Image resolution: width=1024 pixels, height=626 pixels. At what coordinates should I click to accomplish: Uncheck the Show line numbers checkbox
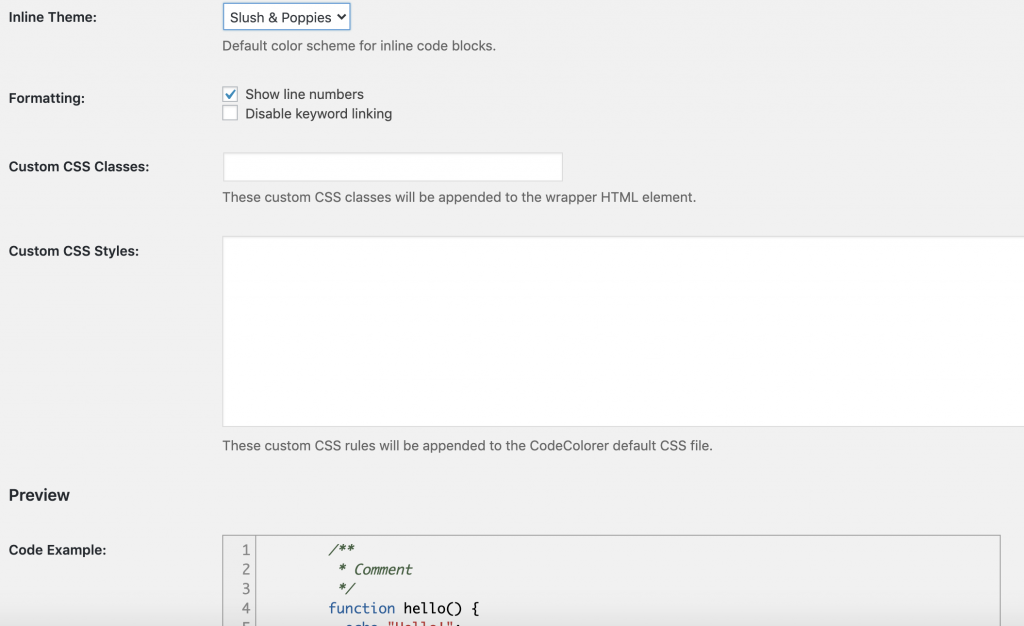point(230,94)
